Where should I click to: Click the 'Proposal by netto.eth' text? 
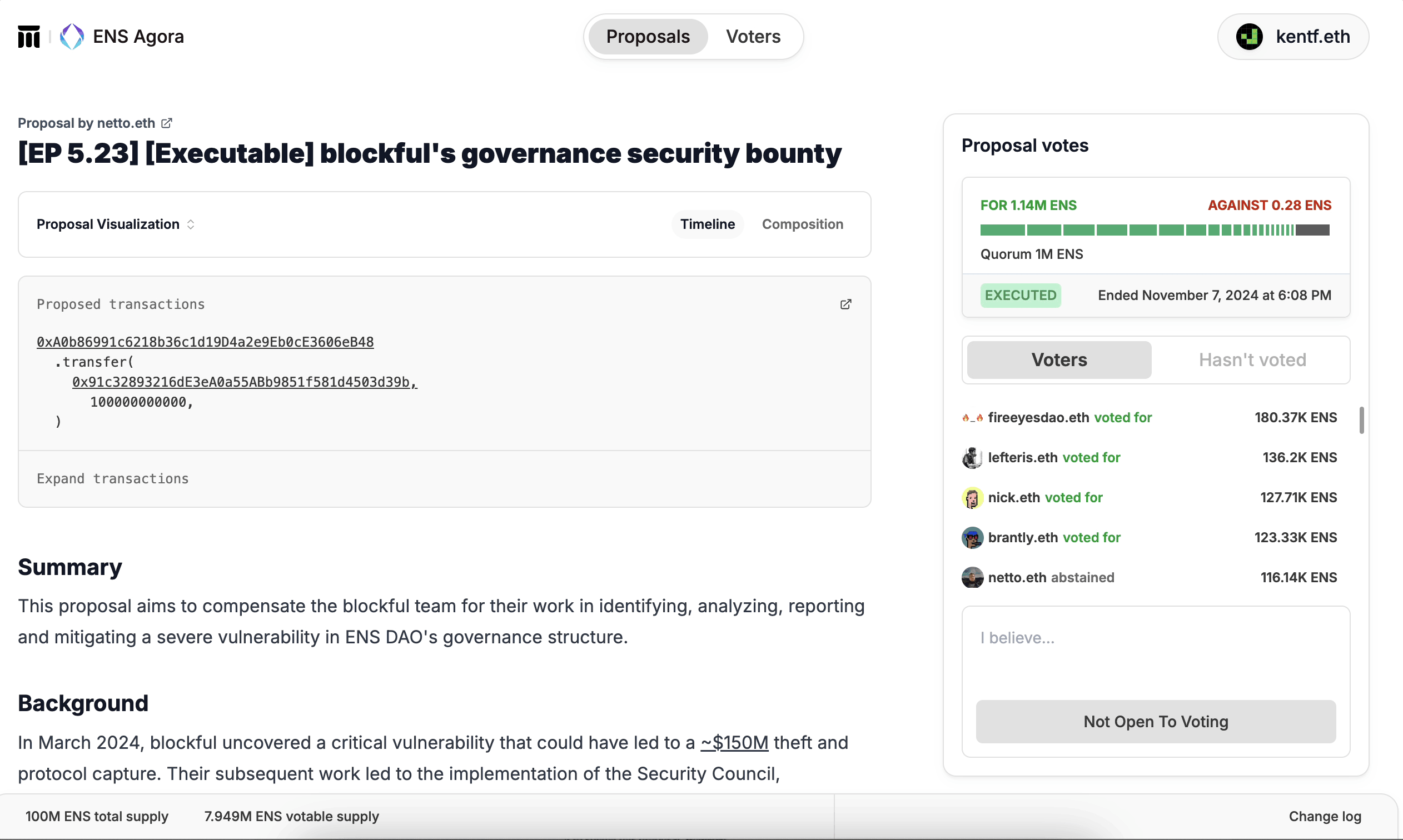86,123
